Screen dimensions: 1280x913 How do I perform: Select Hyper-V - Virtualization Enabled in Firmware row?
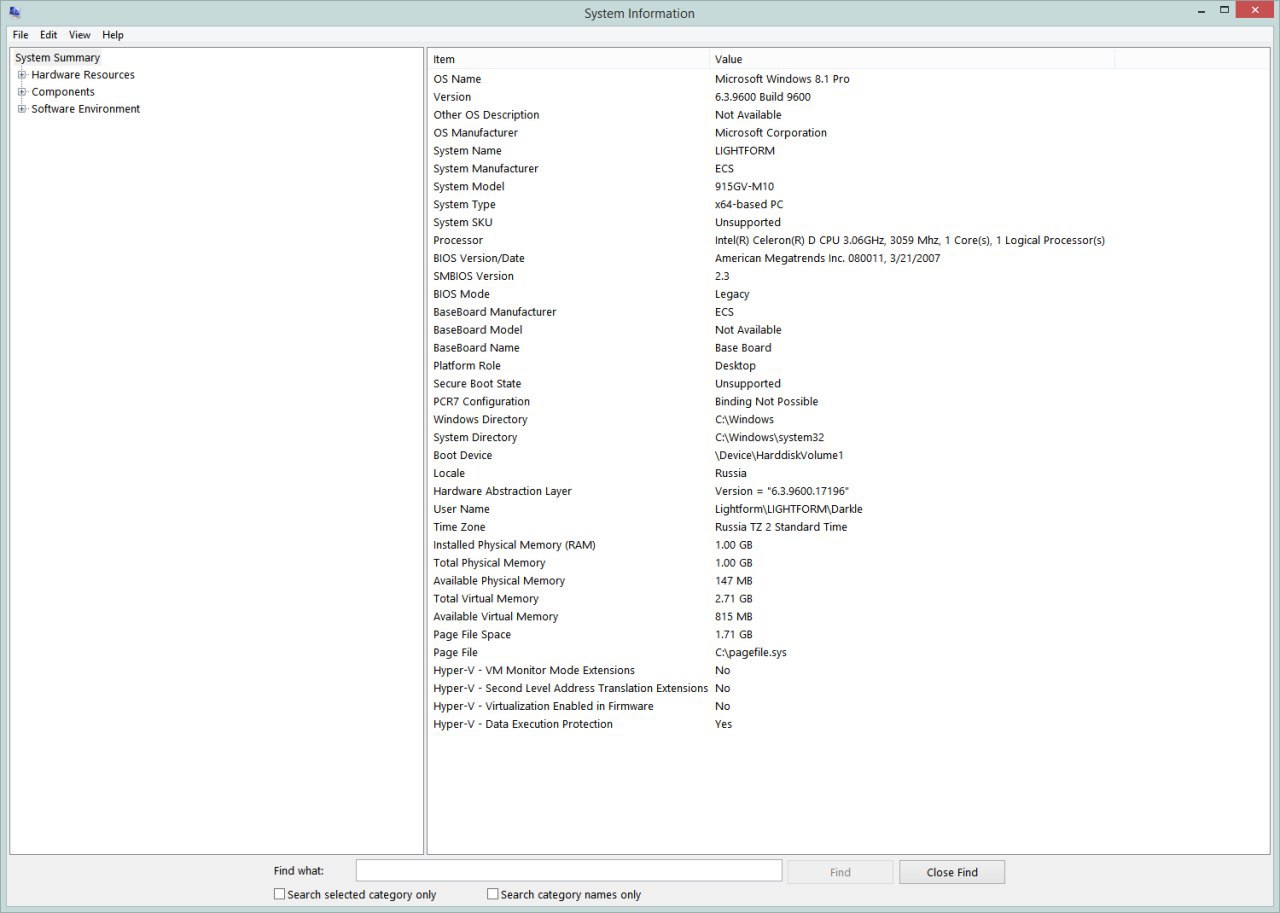(543, 708)
